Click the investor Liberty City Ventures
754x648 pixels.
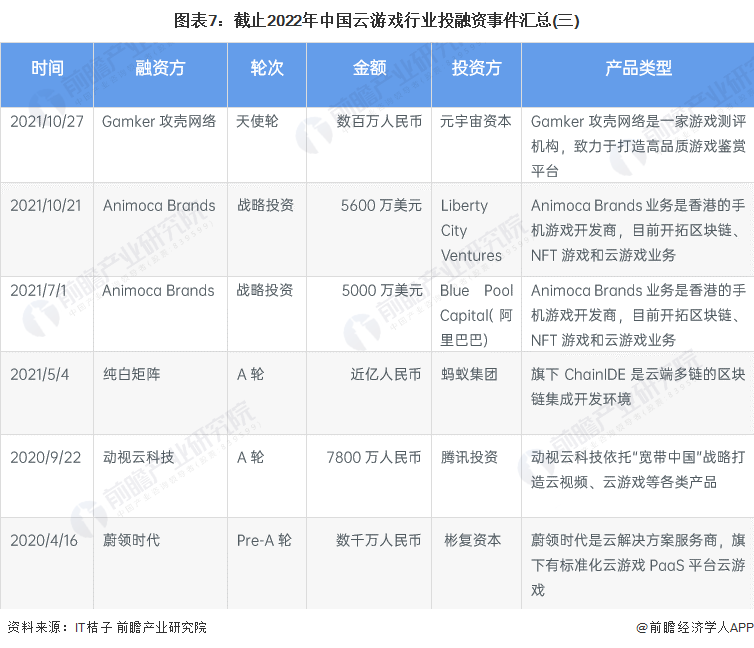(471, 231)
